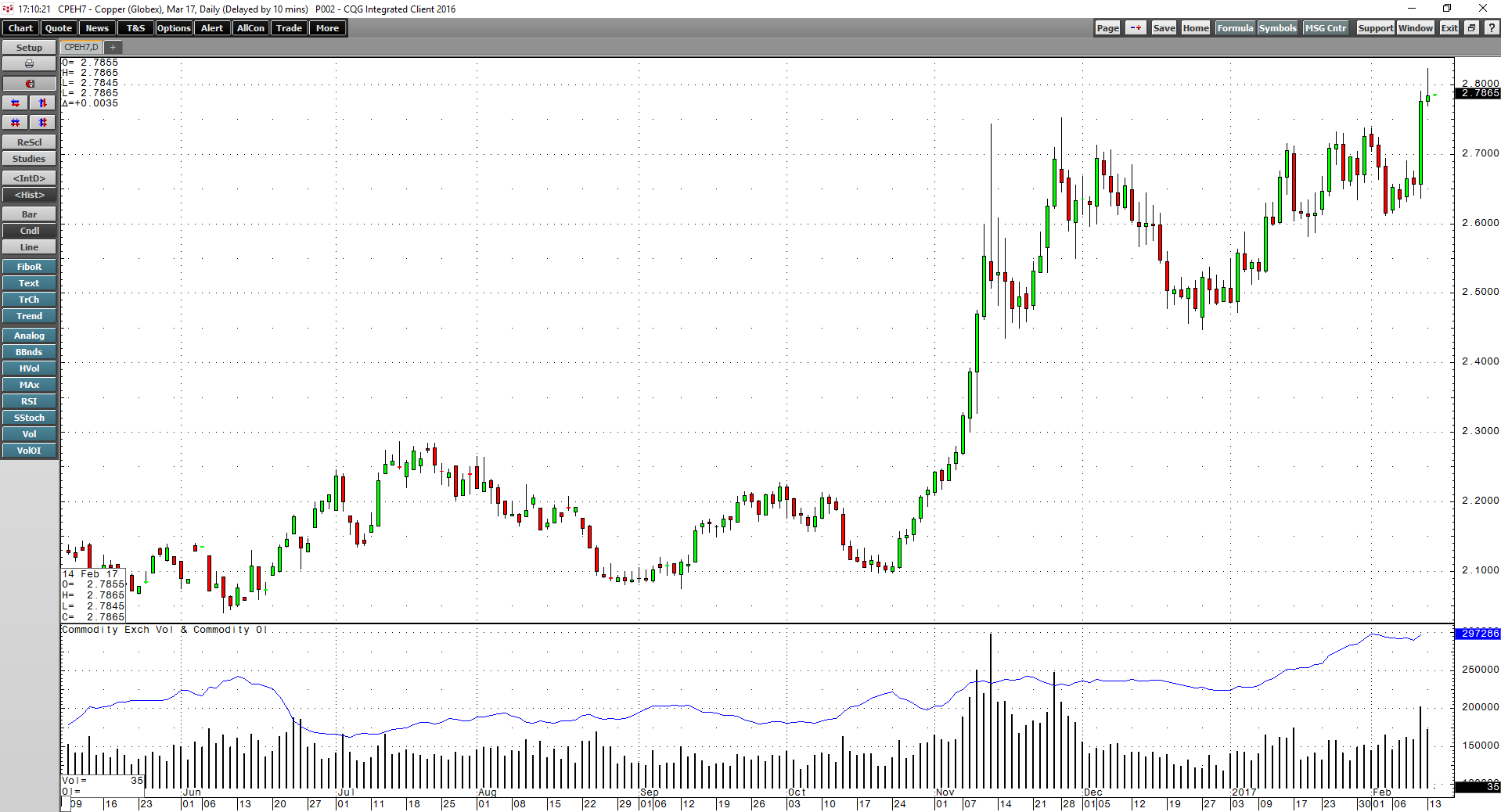1501x812 pixels.
Task: Select the TrCh trend channel tool
Action: tap(29, 300)
